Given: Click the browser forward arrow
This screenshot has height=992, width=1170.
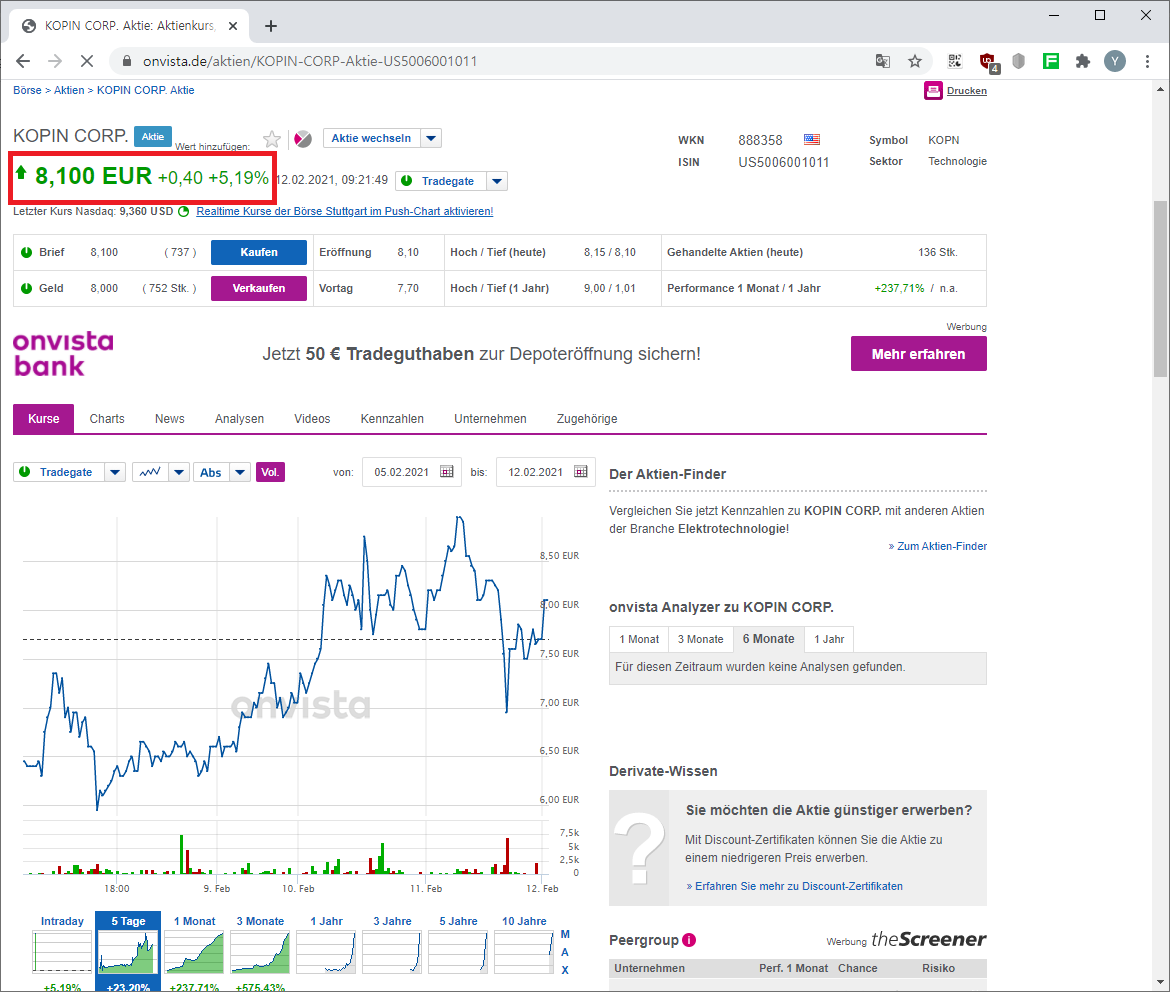Looking at the screenshot, I should point(54,61).
